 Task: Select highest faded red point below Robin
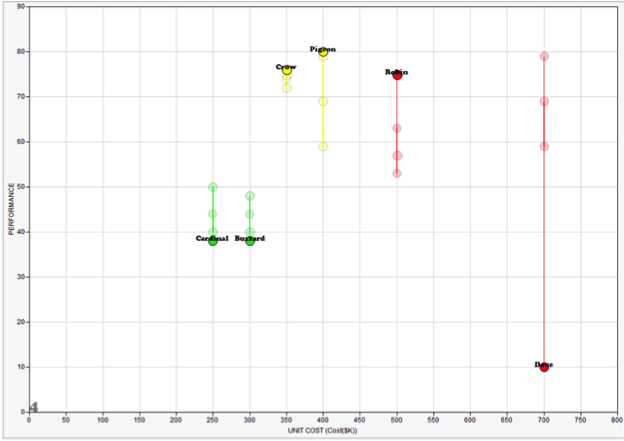[x=397, y=128]
